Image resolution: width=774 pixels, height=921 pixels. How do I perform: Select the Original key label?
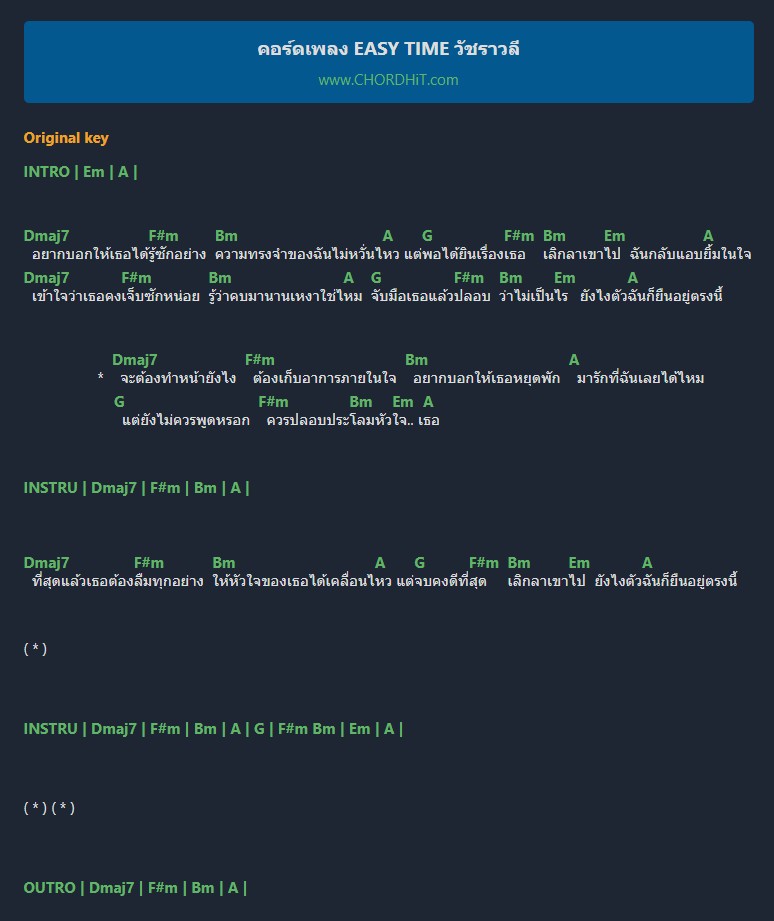tap(66, 138)
